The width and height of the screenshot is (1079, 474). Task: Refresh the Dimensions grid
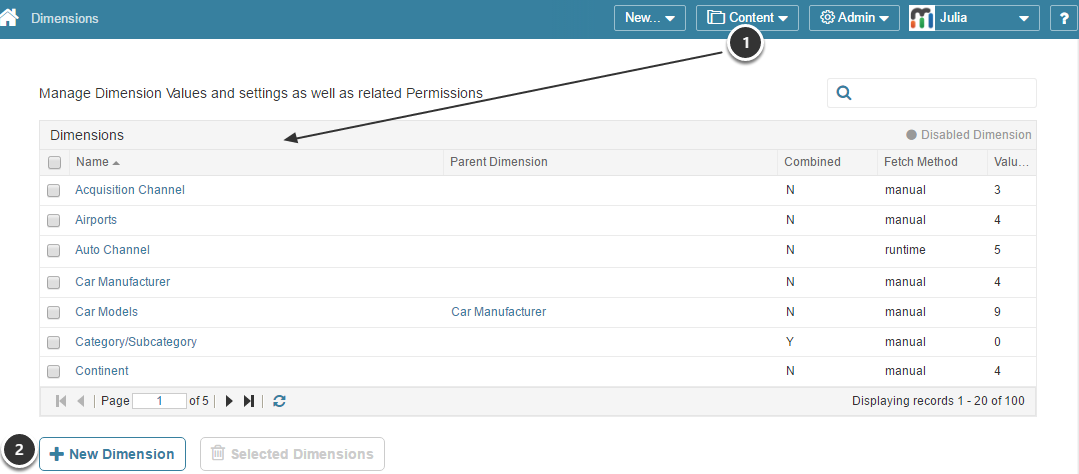pyautogui.click(x=280, y=401)
